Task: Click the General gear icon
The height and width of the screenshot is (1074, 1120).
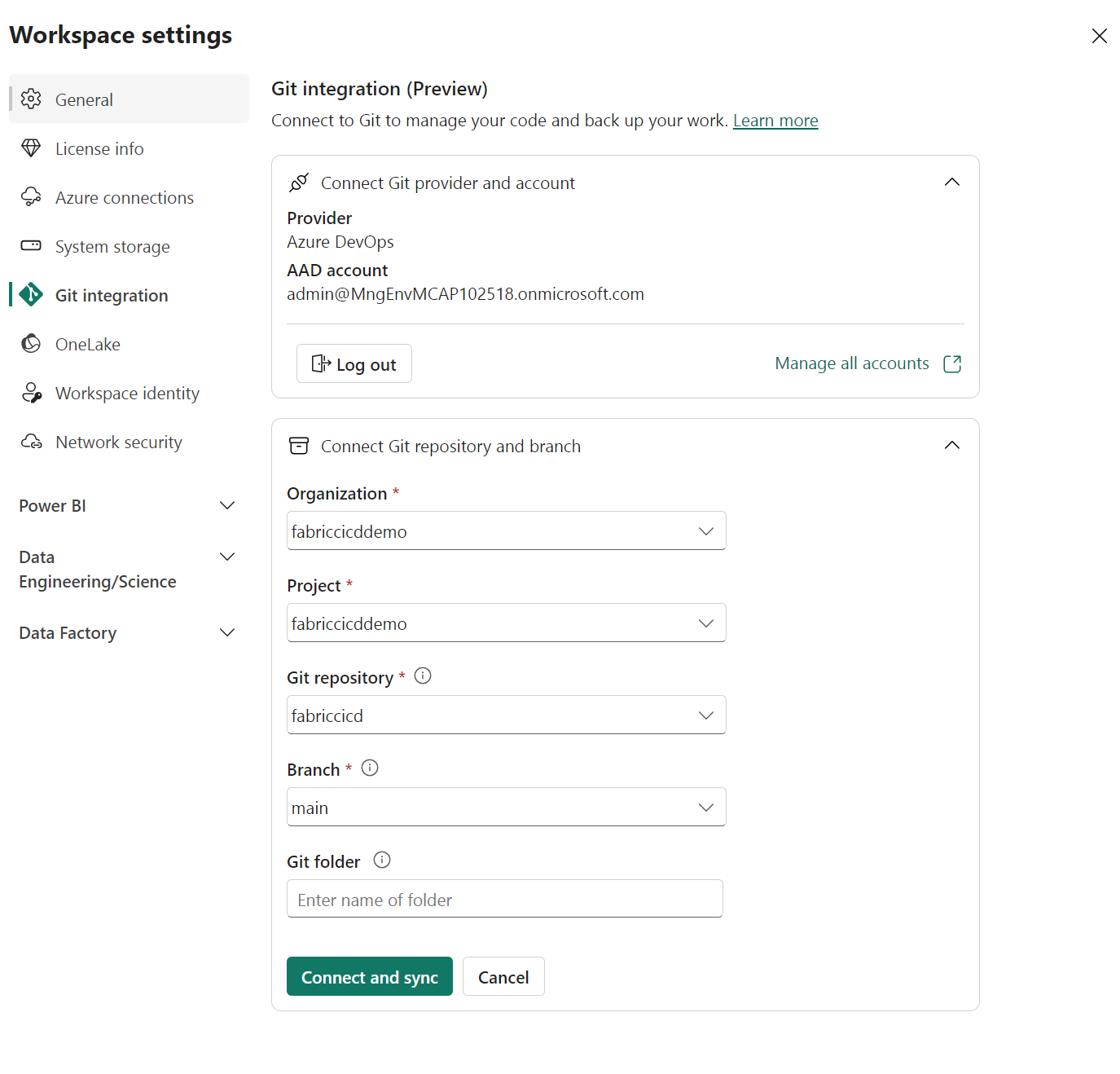Action: pyautogui.click(x=31, y=99)
